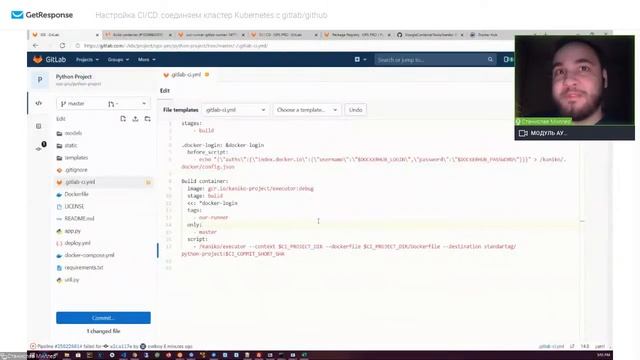
Task: Open the Projects menu in GitLab navbar
Action: (87, 60)
